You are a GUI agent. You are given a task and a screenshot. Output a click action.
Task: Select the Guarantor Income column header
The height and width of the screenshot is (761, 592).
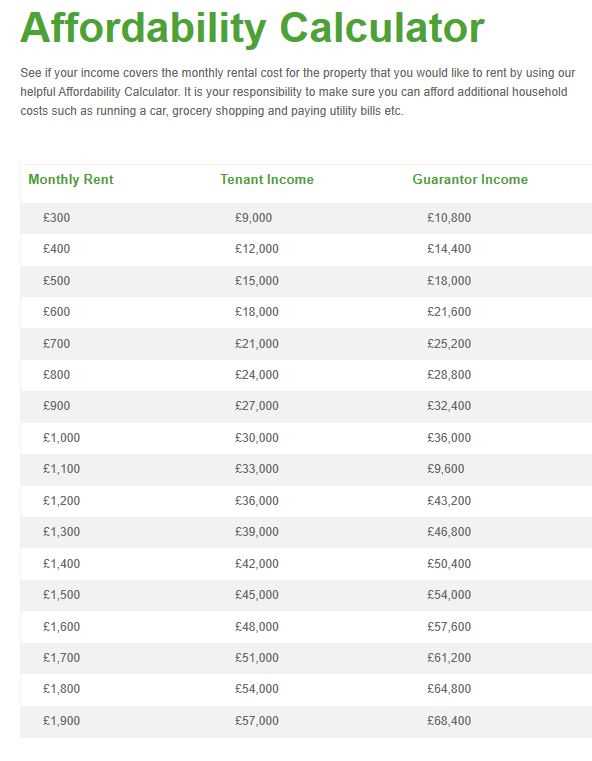tap(470, 180)
